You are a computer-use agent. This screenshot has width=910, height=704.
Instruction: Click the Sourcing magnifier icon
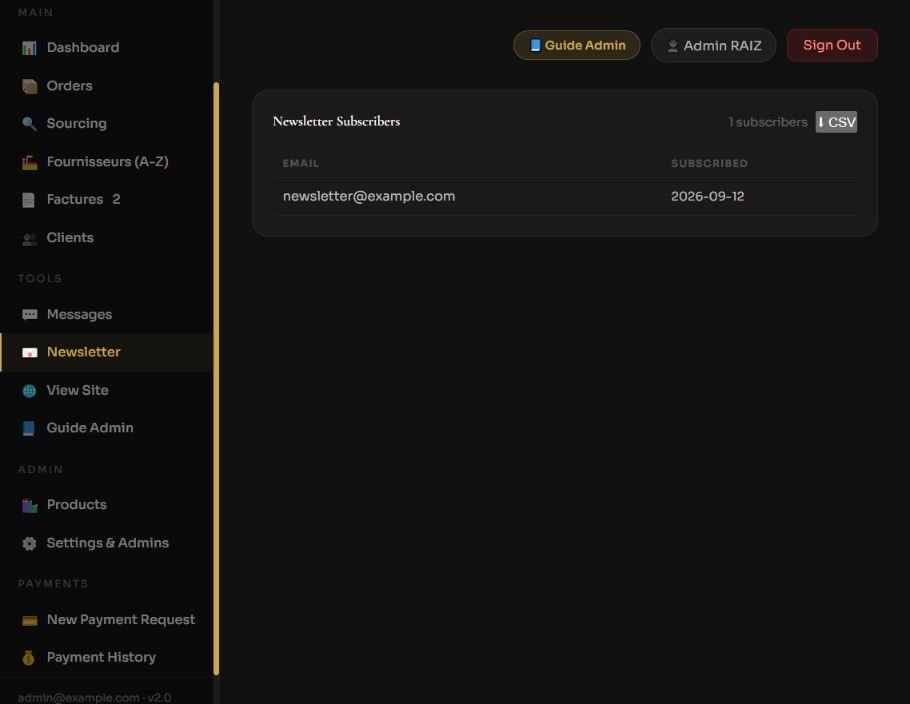(x=29, y=124)
